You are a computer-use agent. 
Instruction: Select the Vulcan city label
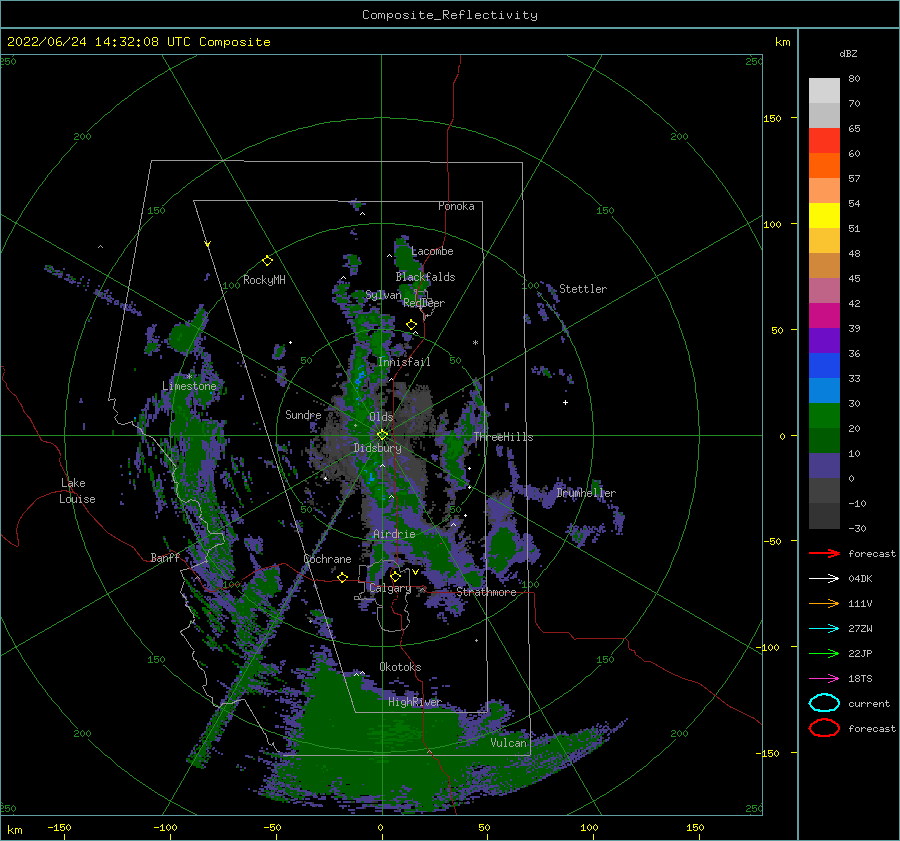[x=509, y=743]
